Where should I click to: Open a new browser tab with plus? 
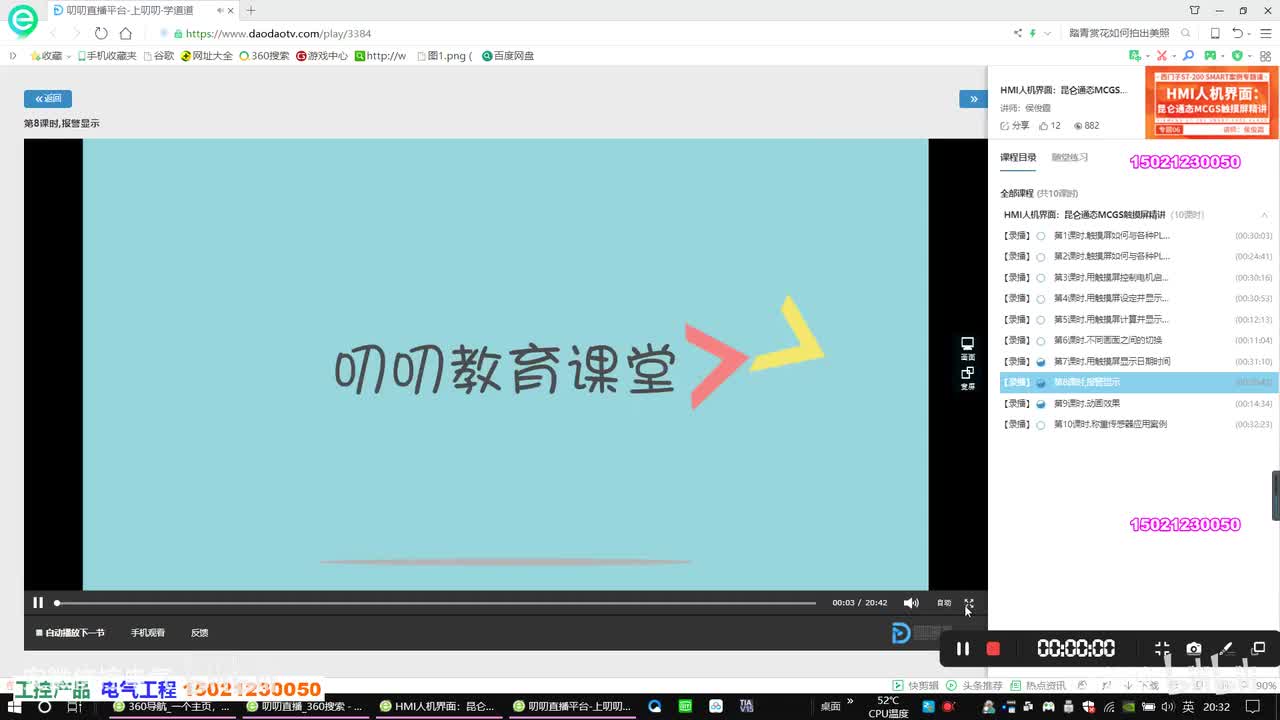[x=251, y=10]
